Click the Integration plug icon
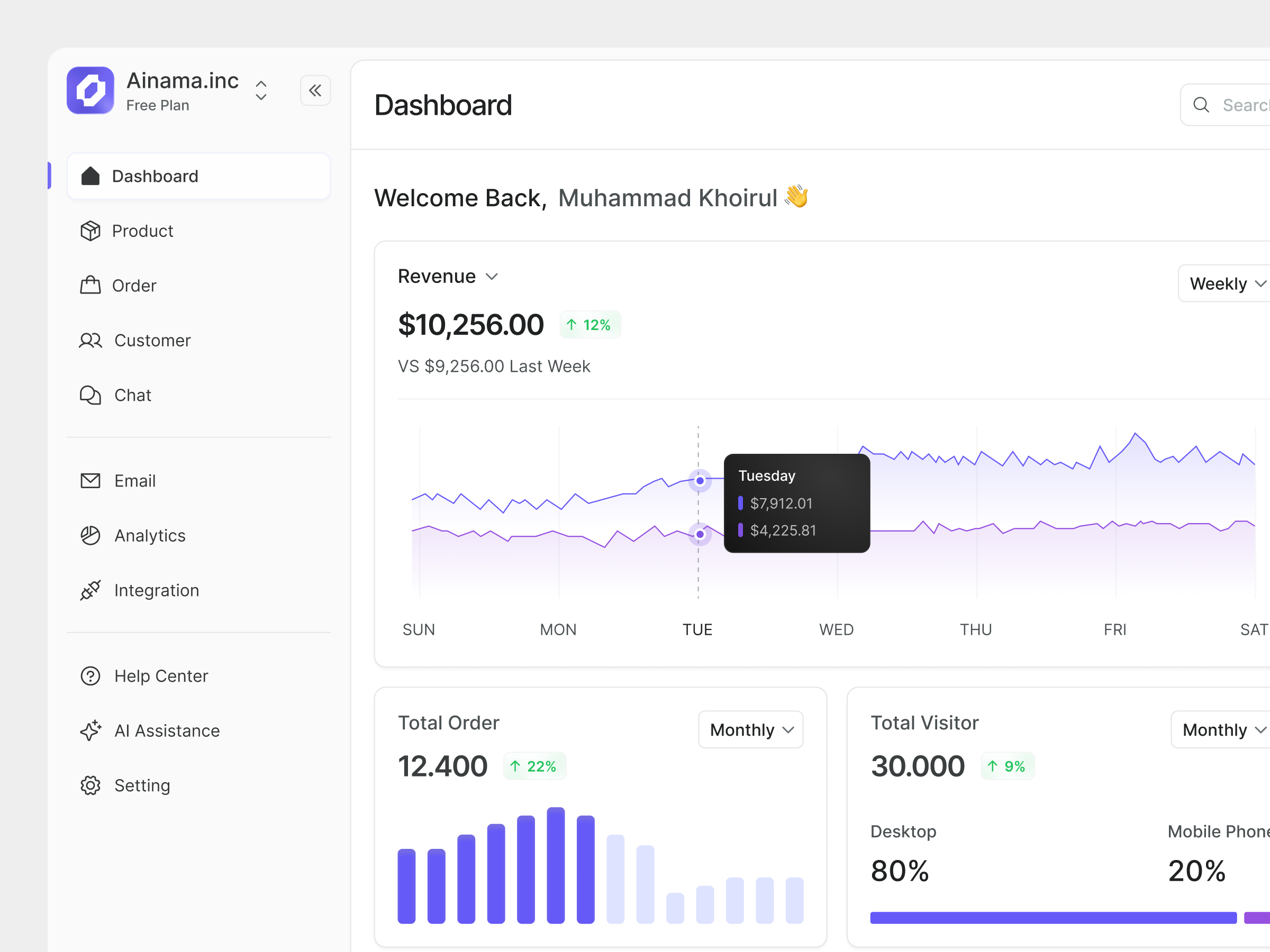The height and width of the screenshot is (952, 1270). coord(90,590)
